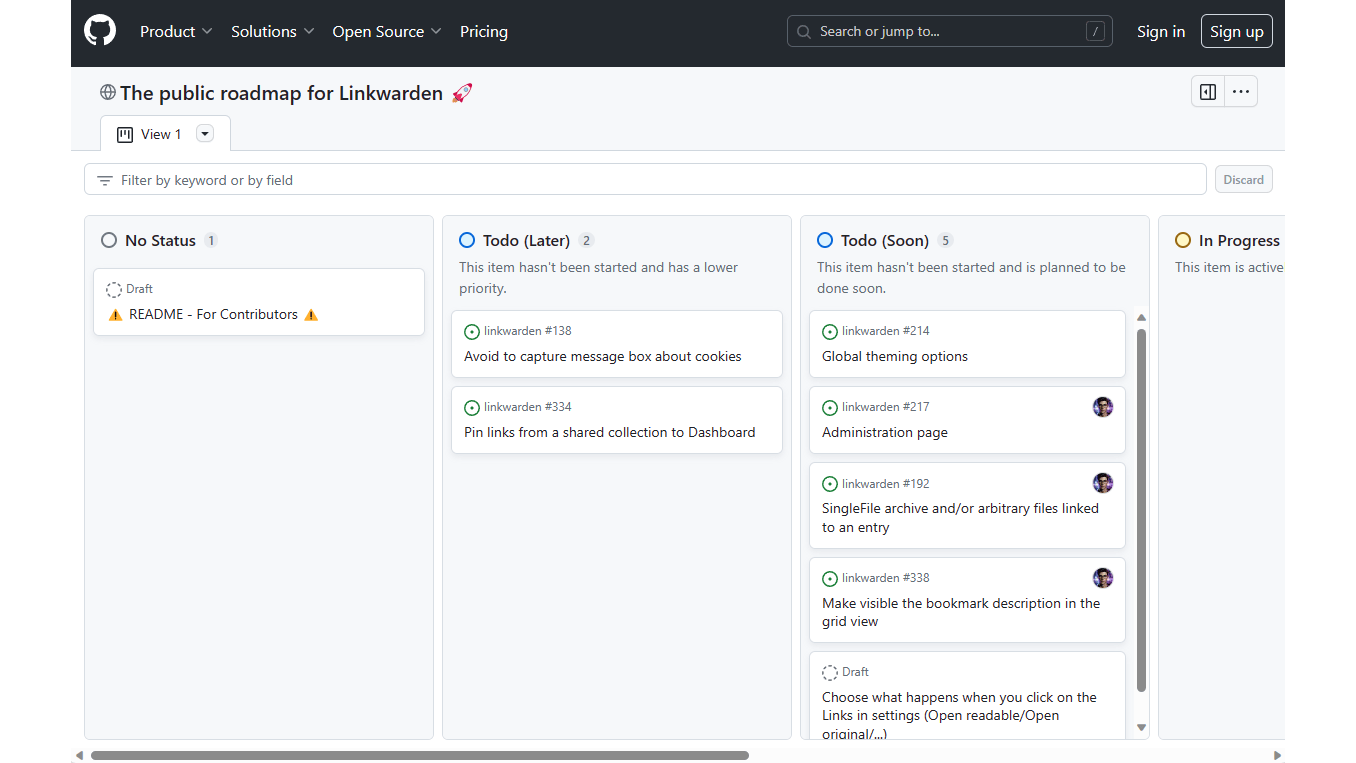This screenshot has height=763, width=1356.
Task: Click the horizontal scrollbar at the bottom
Action: coord(420,755)
